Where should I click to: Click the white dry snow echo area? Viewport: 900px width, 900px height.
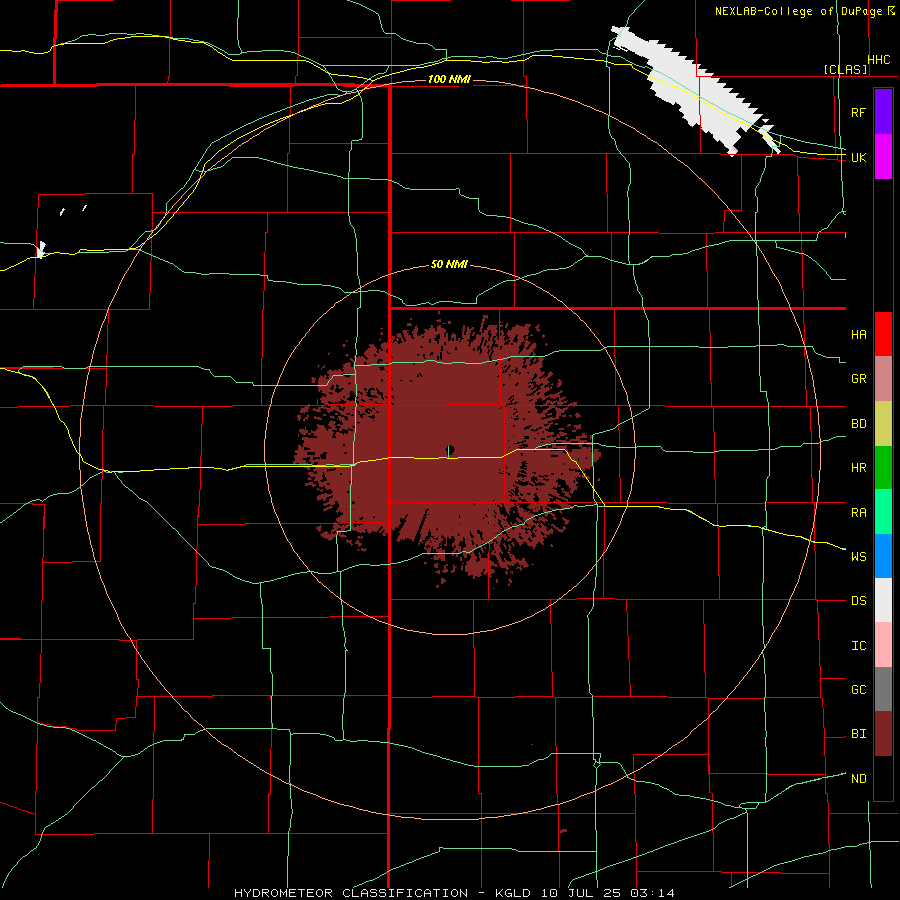tap(695, 92)
